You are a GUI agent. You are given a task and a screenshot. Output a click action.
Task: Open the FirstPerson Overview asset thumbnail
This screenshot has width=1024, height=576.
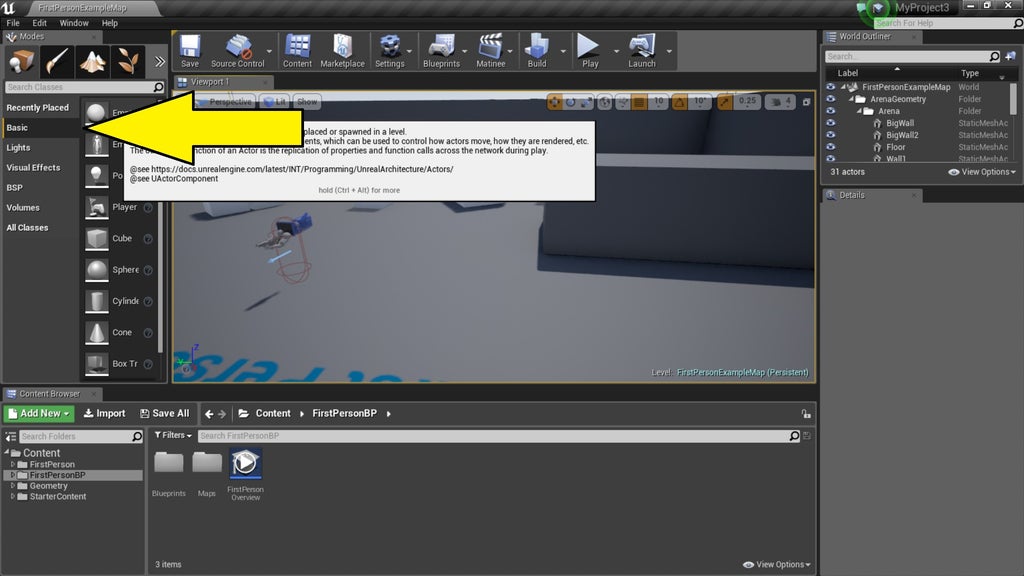(x=245, y=463)
